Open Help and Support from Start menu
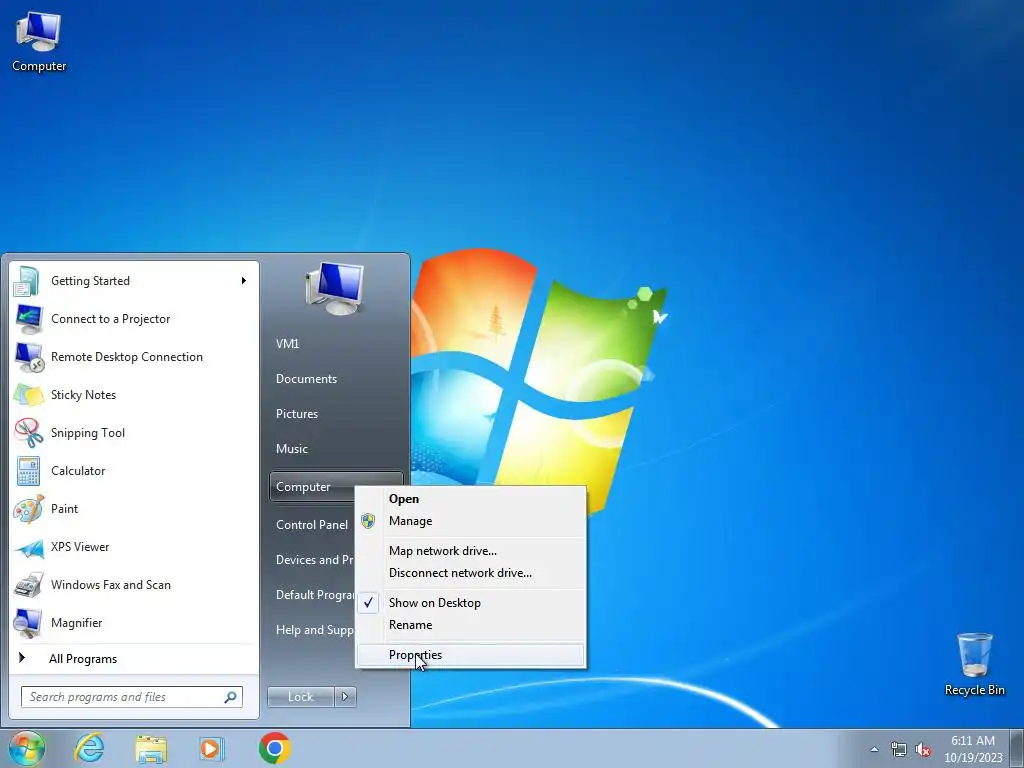The width and height of the screenshot is (1024, 768). pyautogui.click(x=315, y=630)
